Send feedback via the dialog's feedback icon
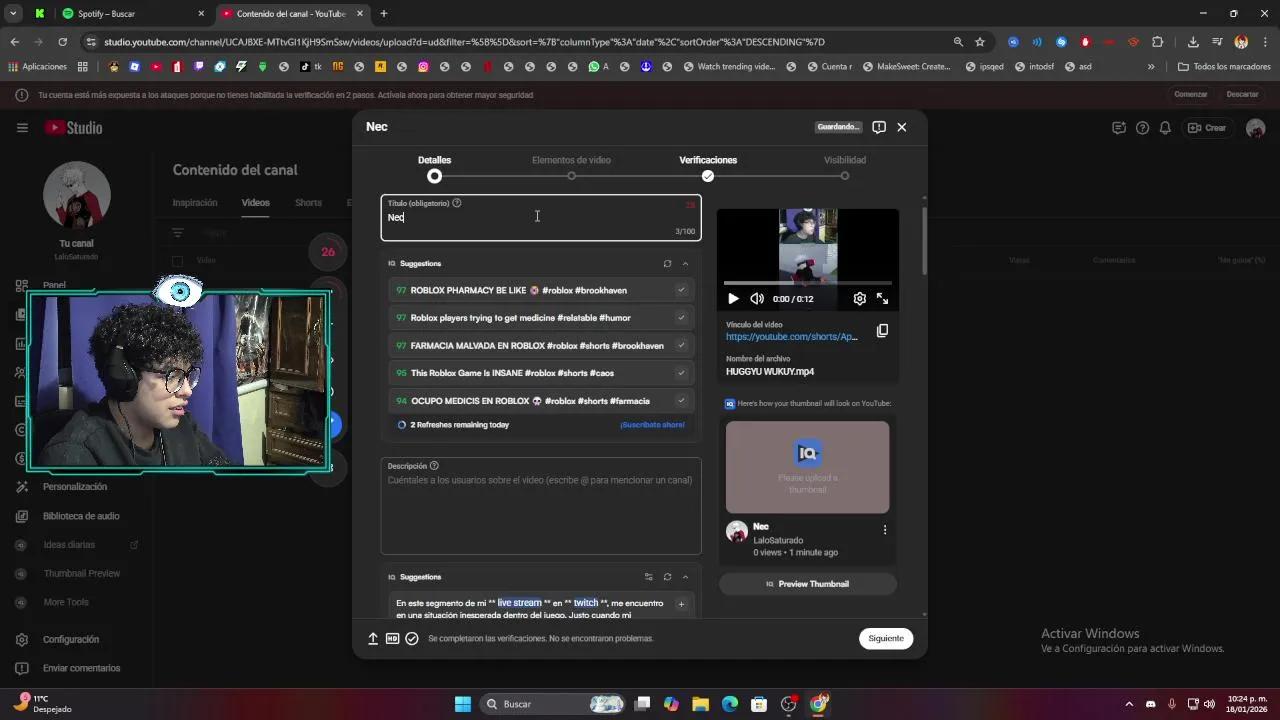Viewport: 1280px width, 720px height. coord(879,127)
